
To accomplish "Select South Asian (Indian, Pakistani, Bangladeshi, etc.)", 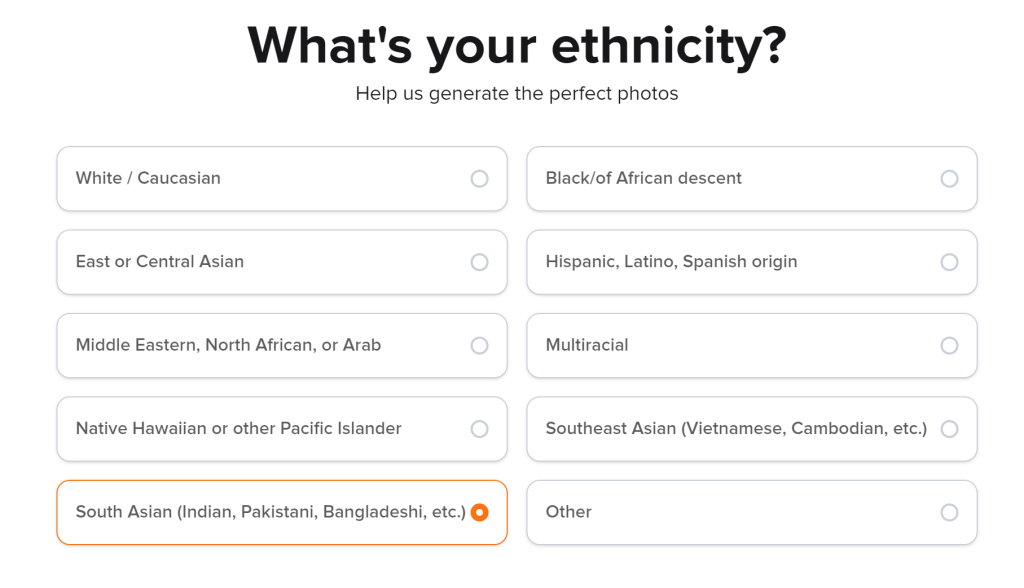I will (x=282, y=512).
